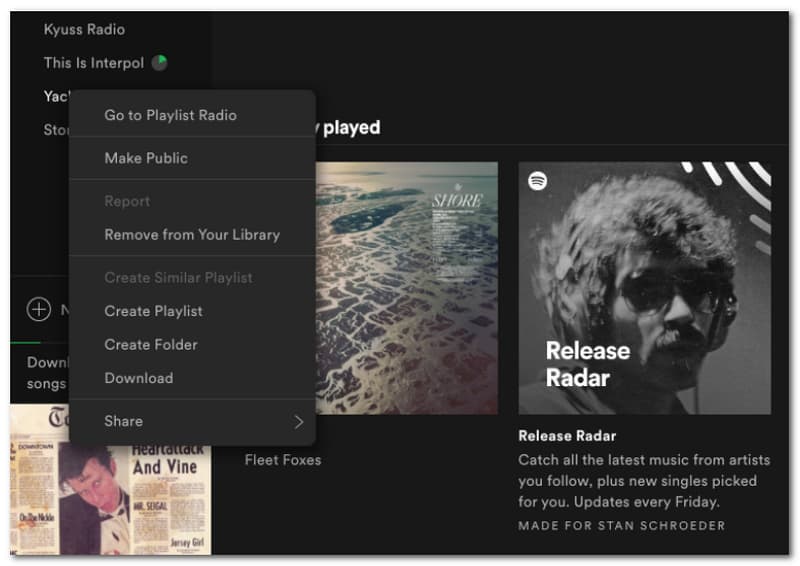
Task: Click the 'played' section heading
Action: (352, 128)
